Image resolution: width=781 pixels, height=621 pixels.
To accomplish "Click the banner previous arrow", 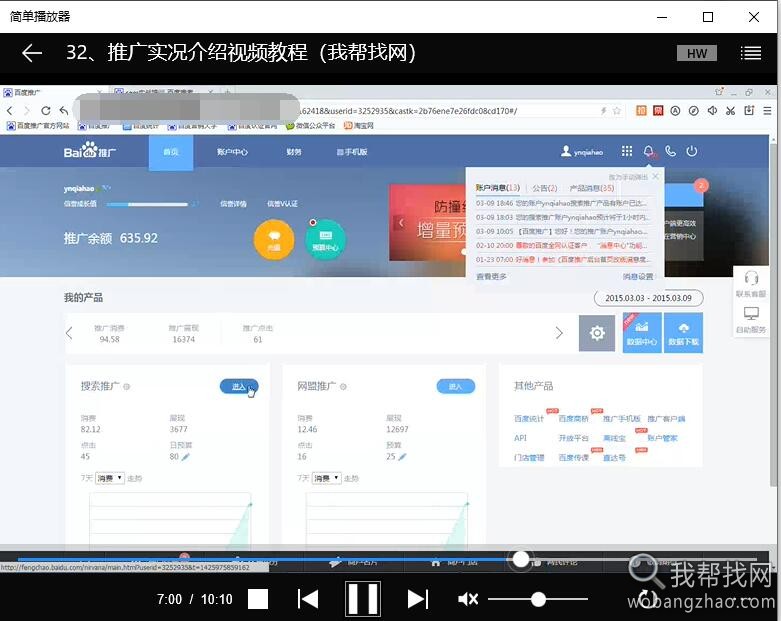I will coord(400,222).
